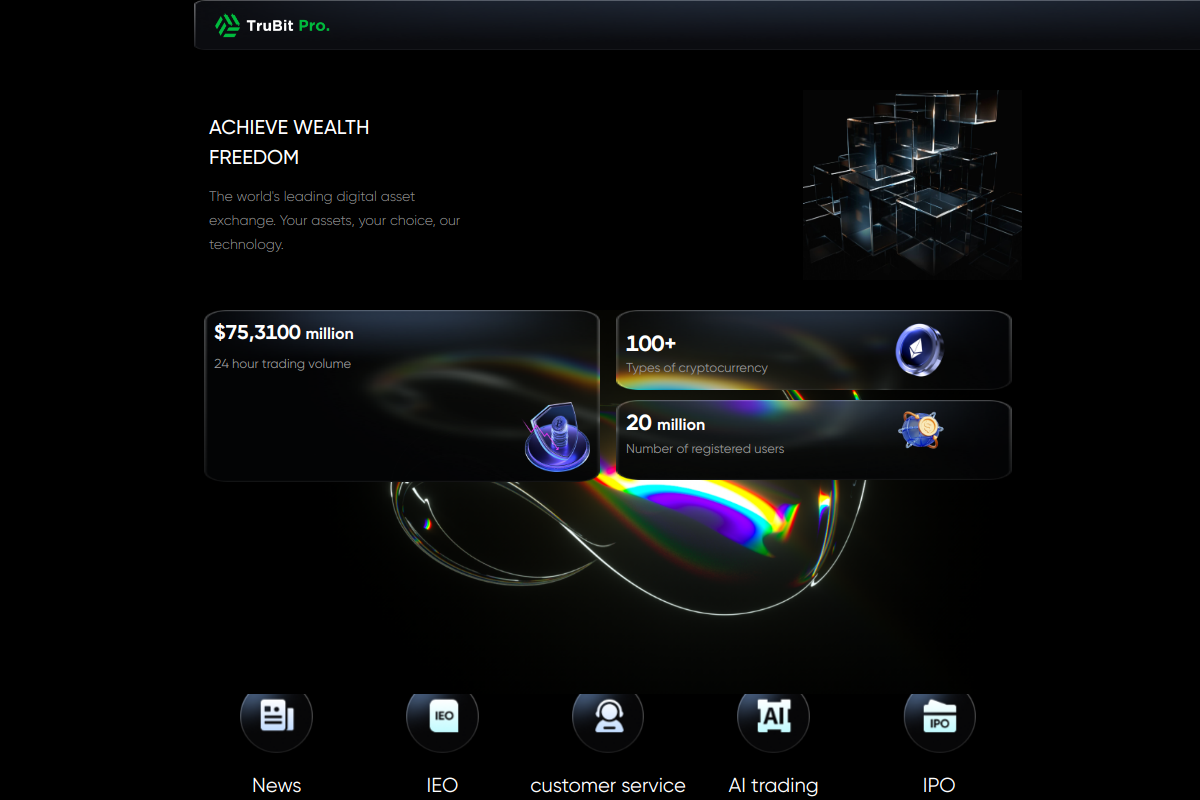1200x800 pixels.
Task: Select the IEO label
Action: tap(442, 785)
